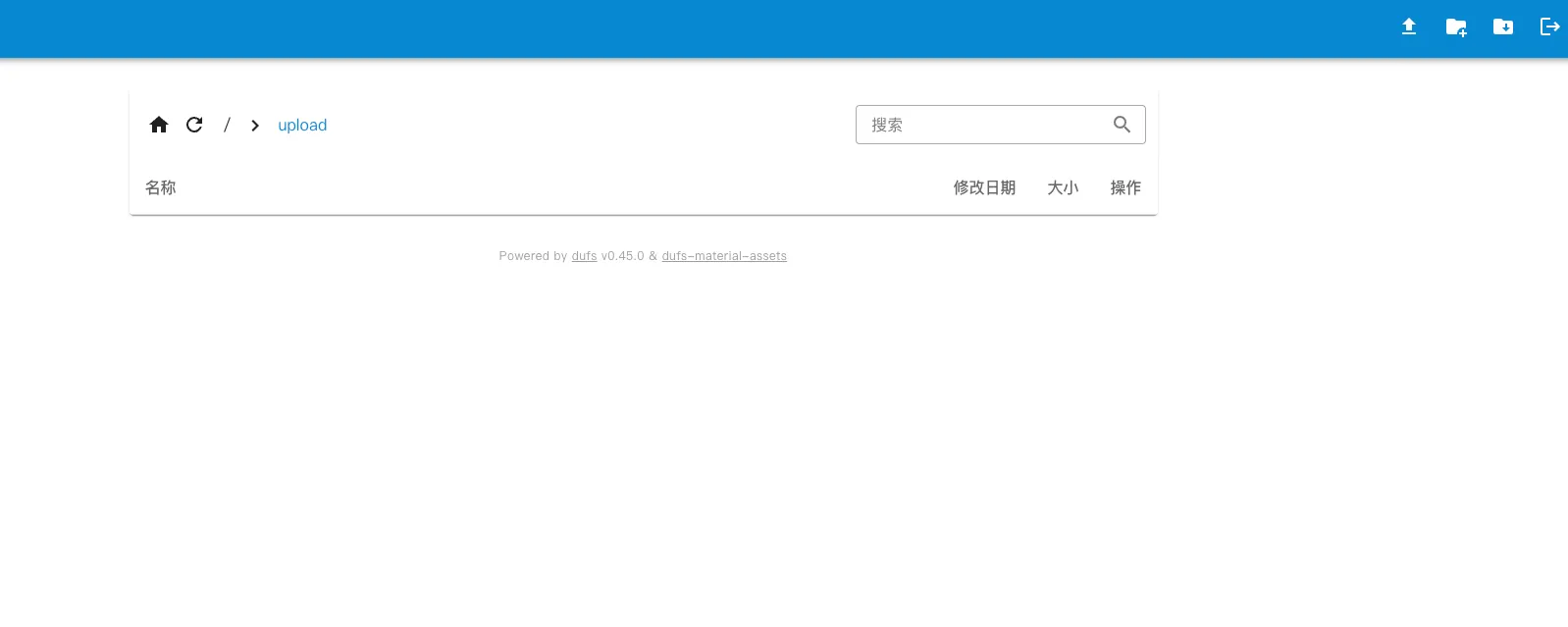Image resolution: width=1568 pixels, height=627 pixels.
Task: Click the 操作 column header
Action: 1125,187
